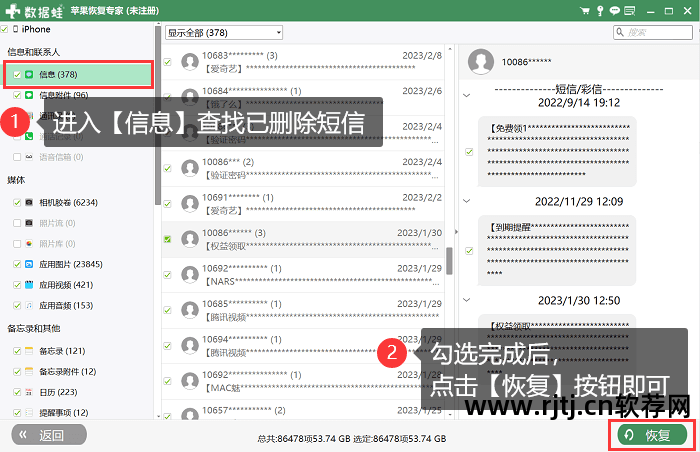Focus the 搜索 search input field
The height and width of the screenshot is (452, 700).
[653, 32]
